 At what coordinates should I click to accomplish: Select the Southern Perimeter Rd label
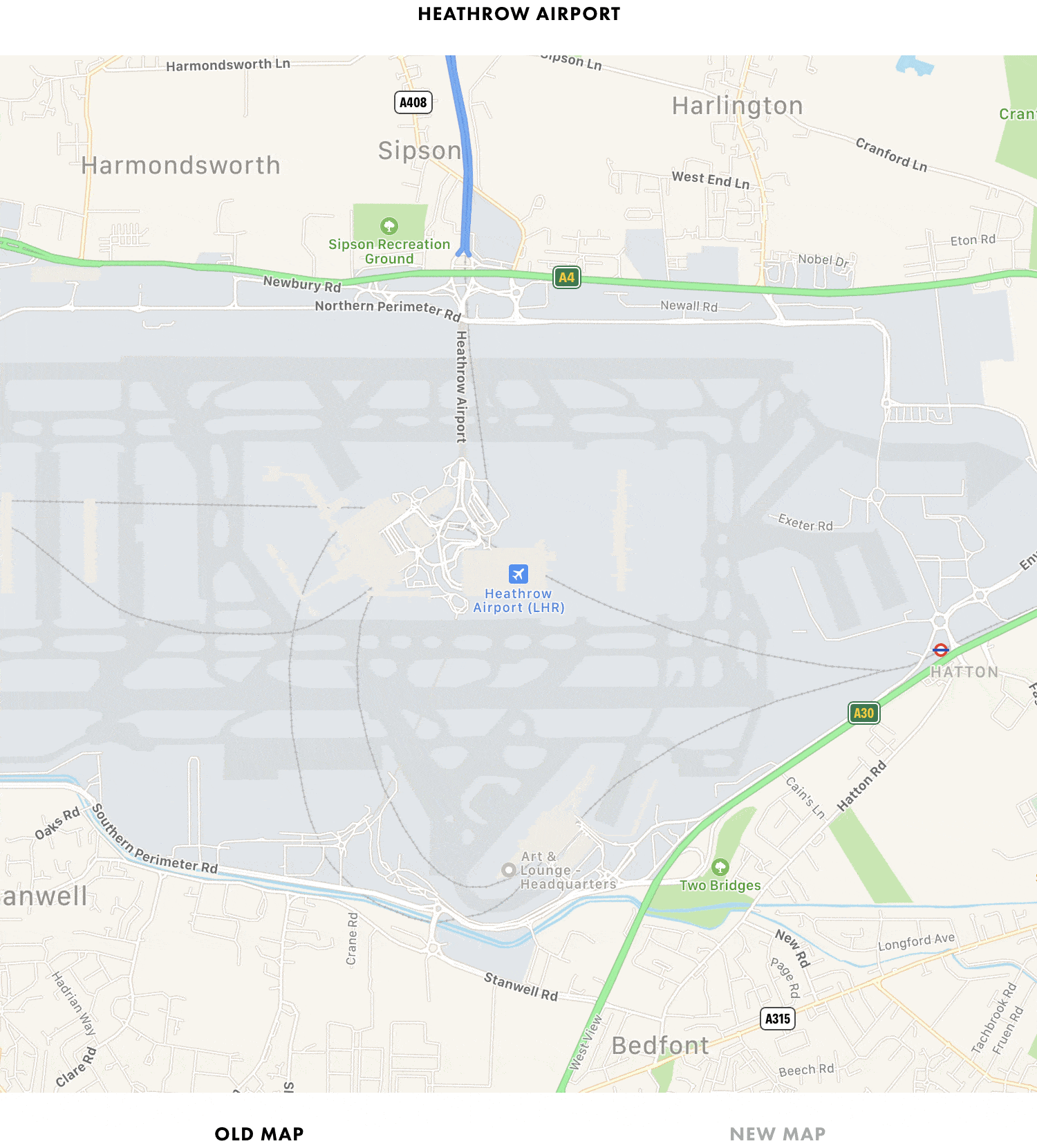click(154, 840)
